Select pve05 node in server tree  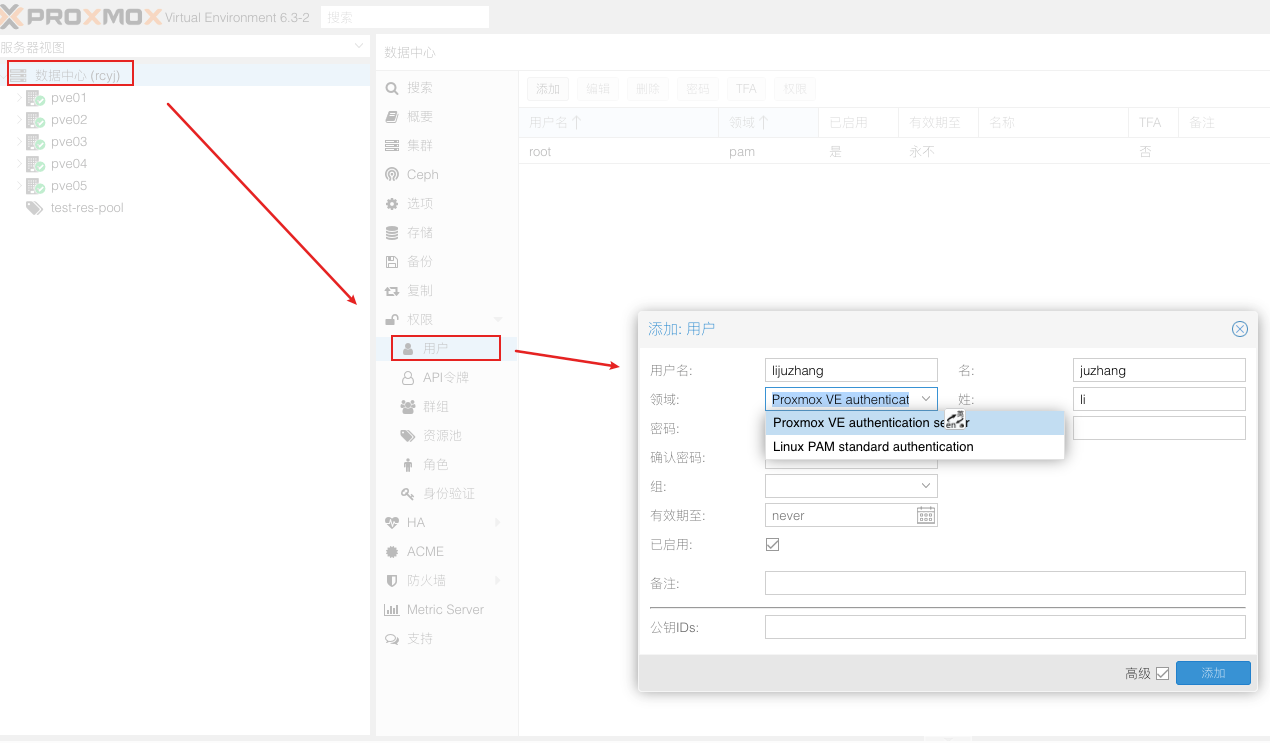pos(69,186)
